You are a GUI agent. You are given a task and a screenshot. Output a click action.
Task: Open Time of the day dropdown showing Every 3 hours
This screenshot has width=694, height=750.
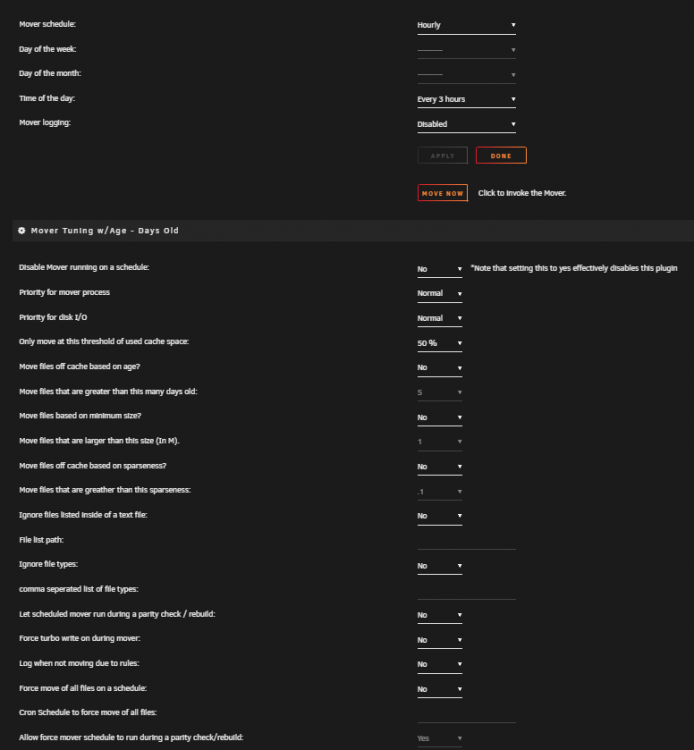click(x=466, y=99)
